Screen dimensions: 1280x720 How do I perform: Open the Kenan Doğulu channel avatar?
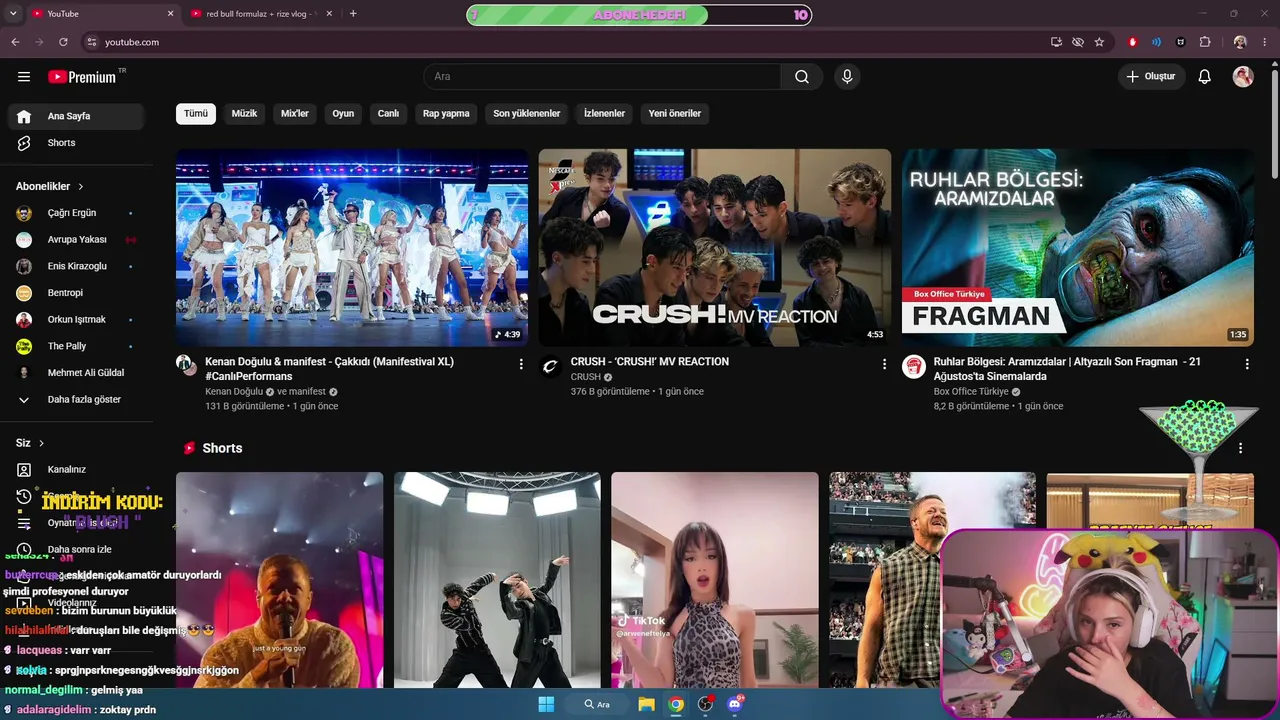pos(186,364)
